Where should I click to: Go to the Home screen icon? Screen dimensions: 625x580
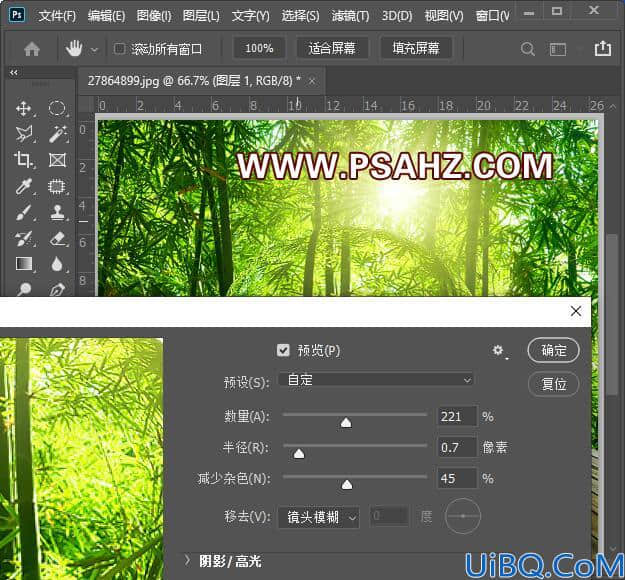click(x=32, y=49)
